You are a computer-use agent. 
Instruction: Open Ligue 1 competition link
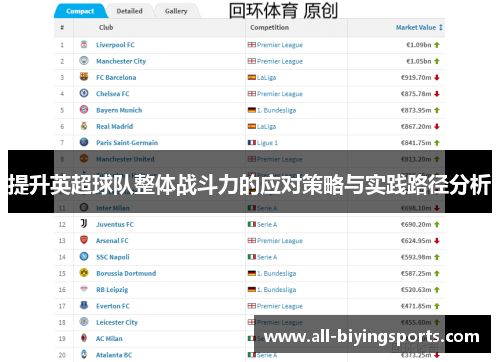pyautogui.click(x=267, y=143)
